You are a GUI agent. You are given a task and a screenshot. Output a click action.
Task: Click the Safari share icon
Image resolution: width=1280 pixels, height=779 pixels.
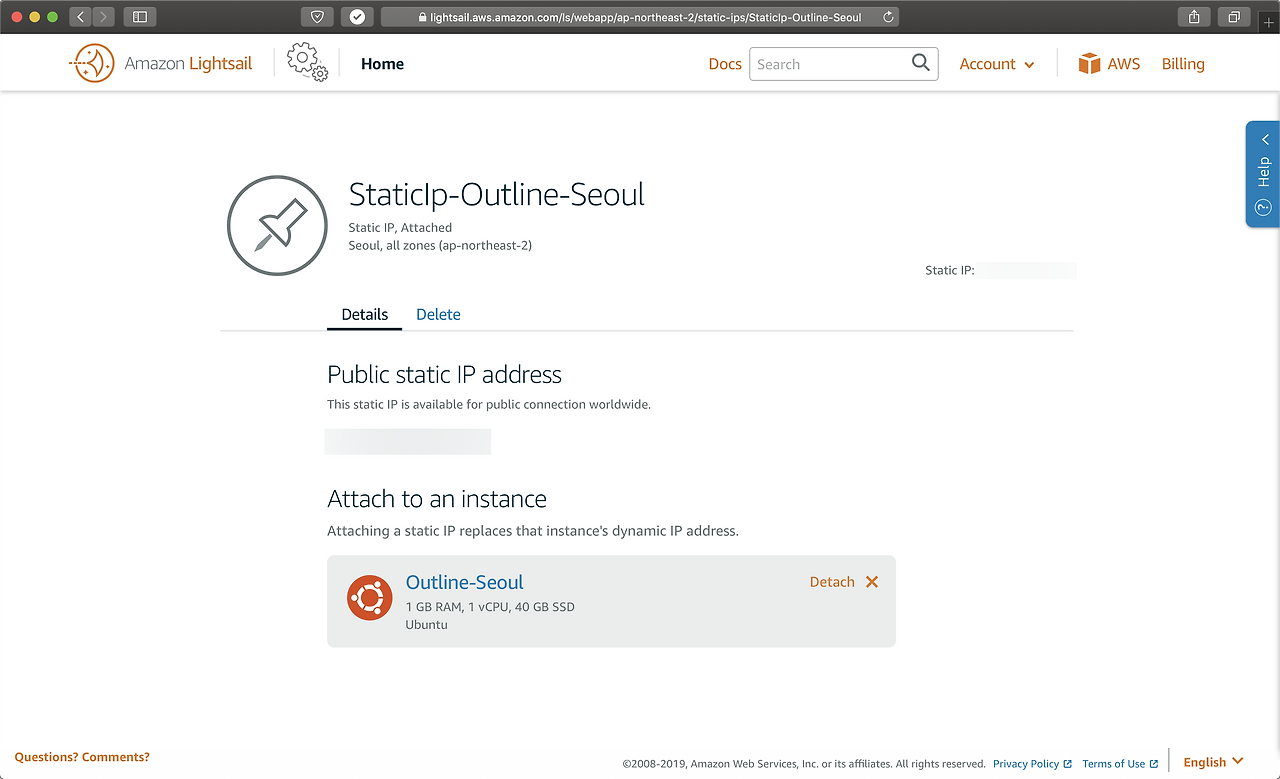coord(1194,17)
